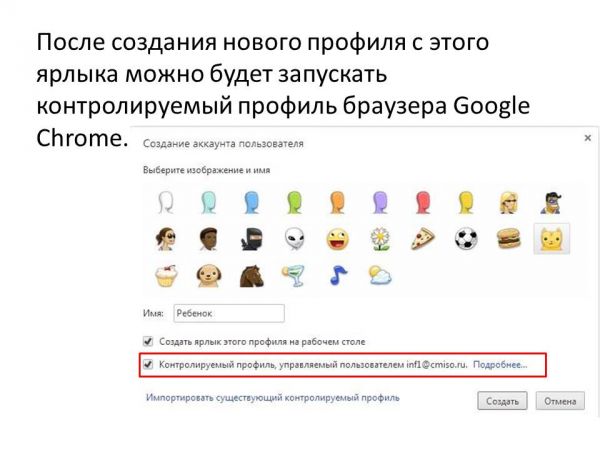
Task: Choose the white daisy flower avatar
Action: pyautogui.click(x=380, y=239)
